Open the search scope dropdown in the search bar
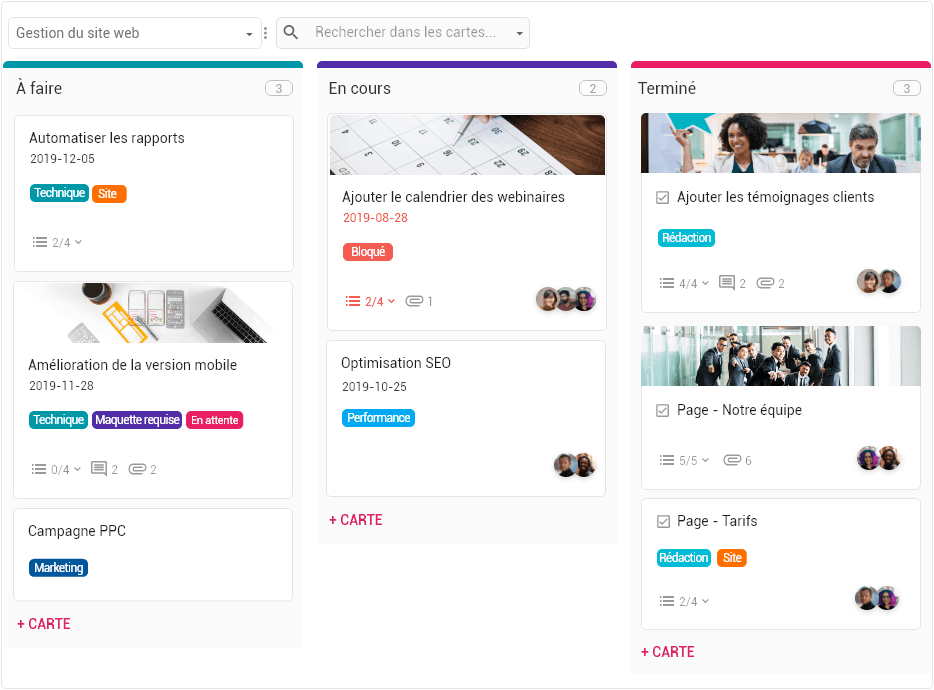The image size is (934, 690). click(x=519, y=32)
